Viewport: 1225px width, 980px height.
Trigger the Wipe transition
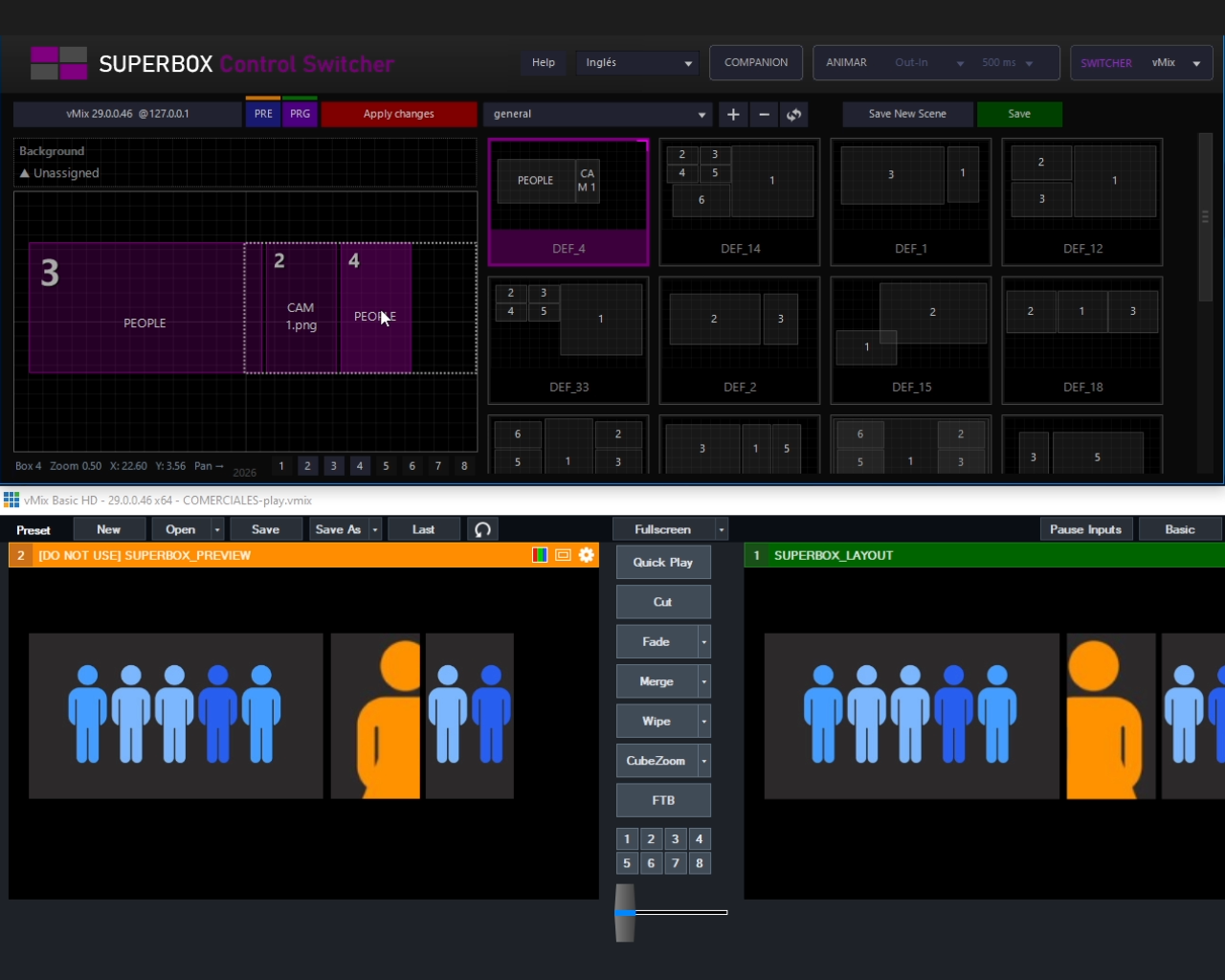point(657,722)
